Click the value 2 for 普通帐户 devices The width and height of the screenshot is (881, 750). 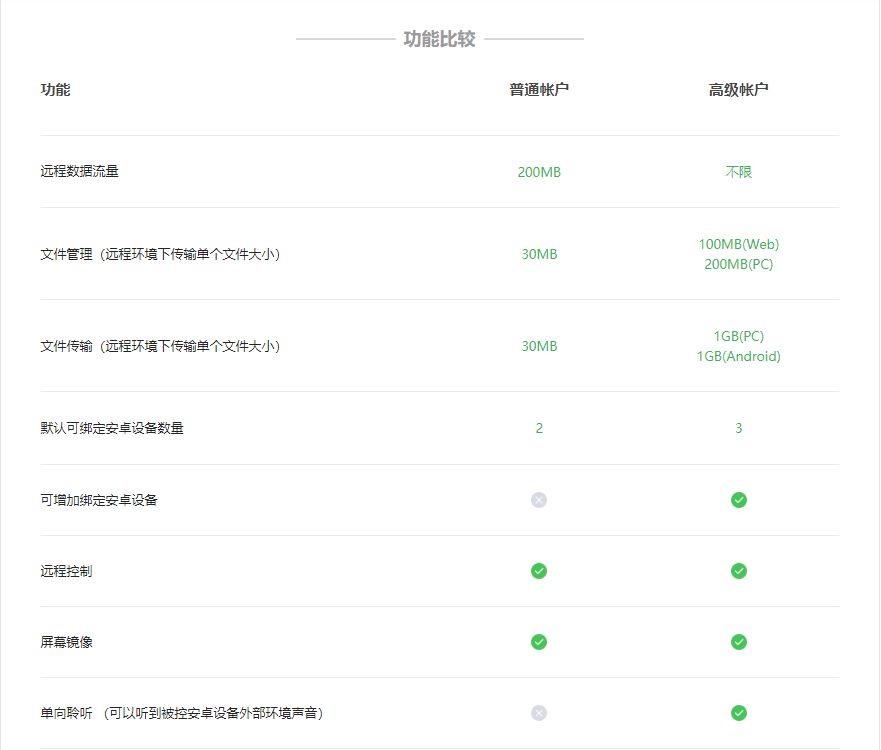(539, 429)
